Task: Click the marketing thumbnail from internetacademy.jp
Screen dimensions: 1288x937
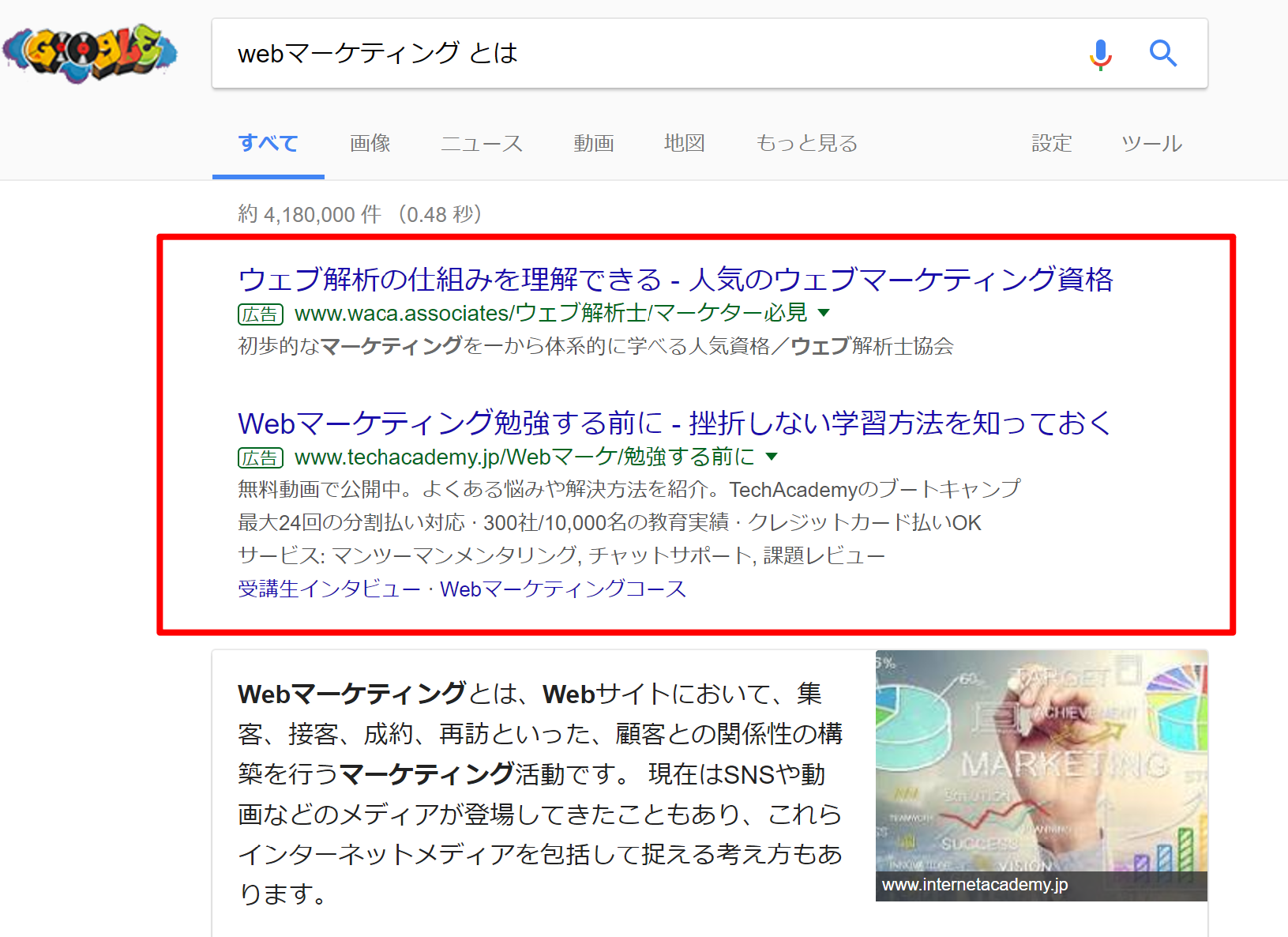Action: coord(1042,775)
